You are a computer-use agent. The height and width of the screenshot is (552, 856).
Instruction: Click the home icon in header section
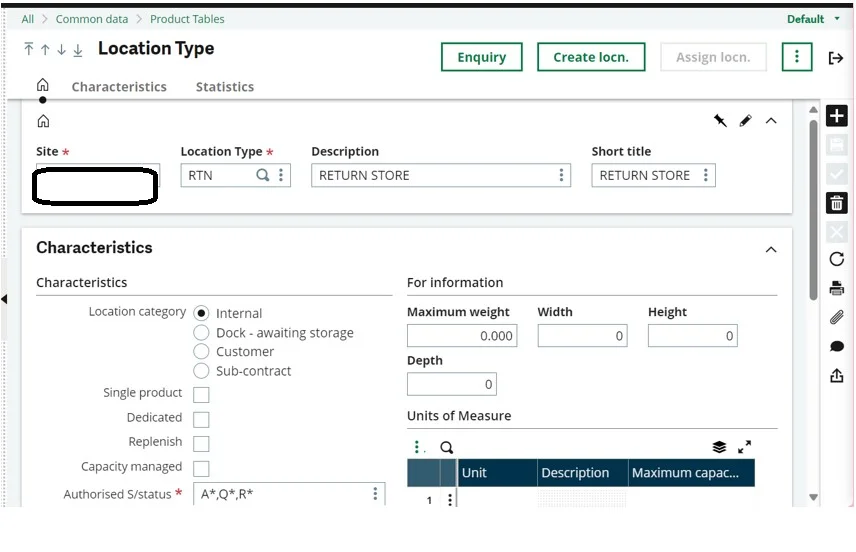click(43, 121)
